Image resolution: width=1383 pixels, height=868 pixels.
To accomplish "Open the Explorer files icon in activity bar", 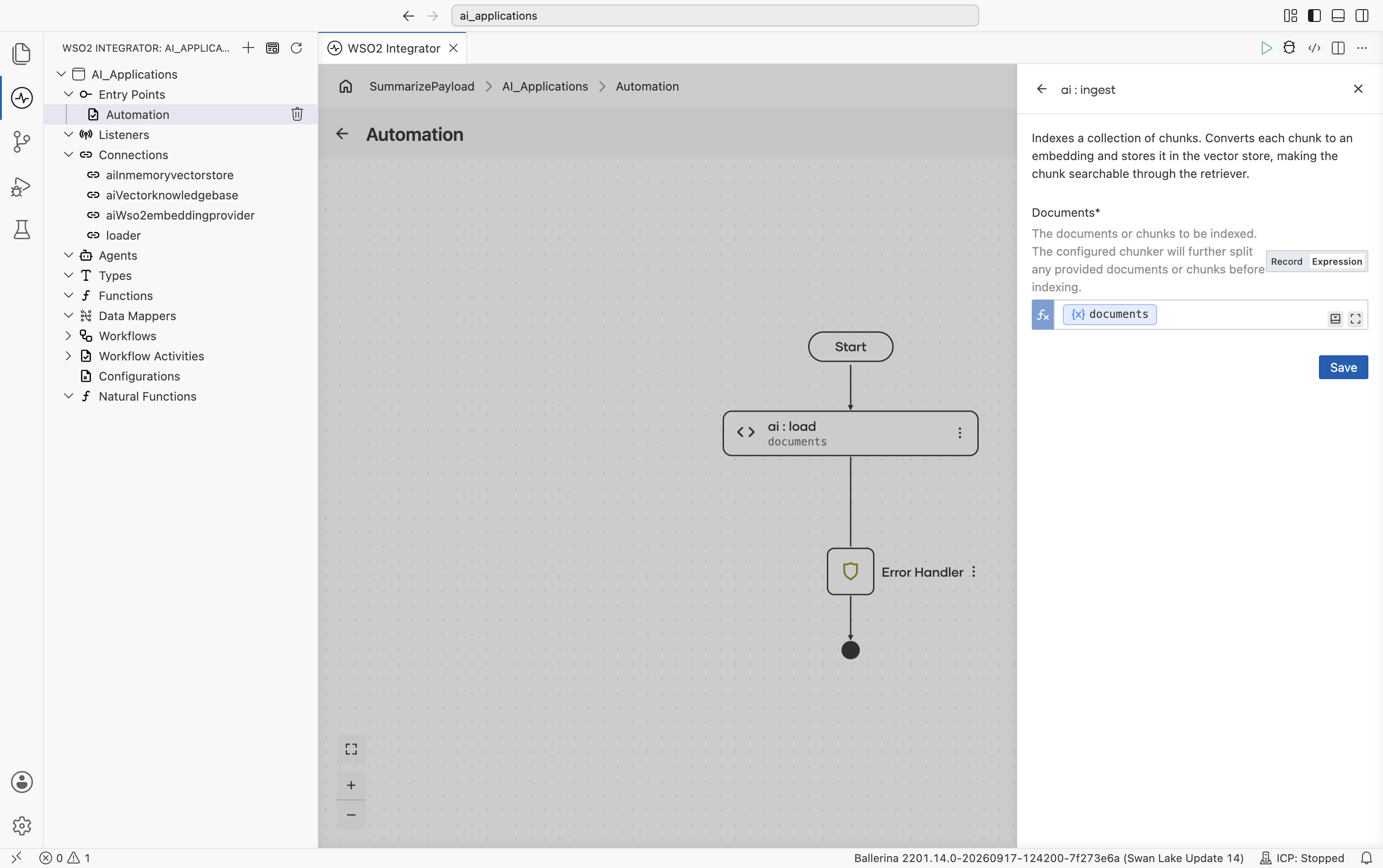I will (21, 54).
